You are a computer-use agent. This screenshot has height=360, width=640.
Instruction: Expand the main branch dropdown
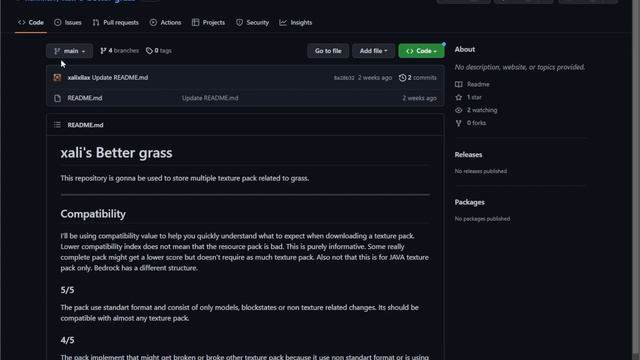[69, 51]
